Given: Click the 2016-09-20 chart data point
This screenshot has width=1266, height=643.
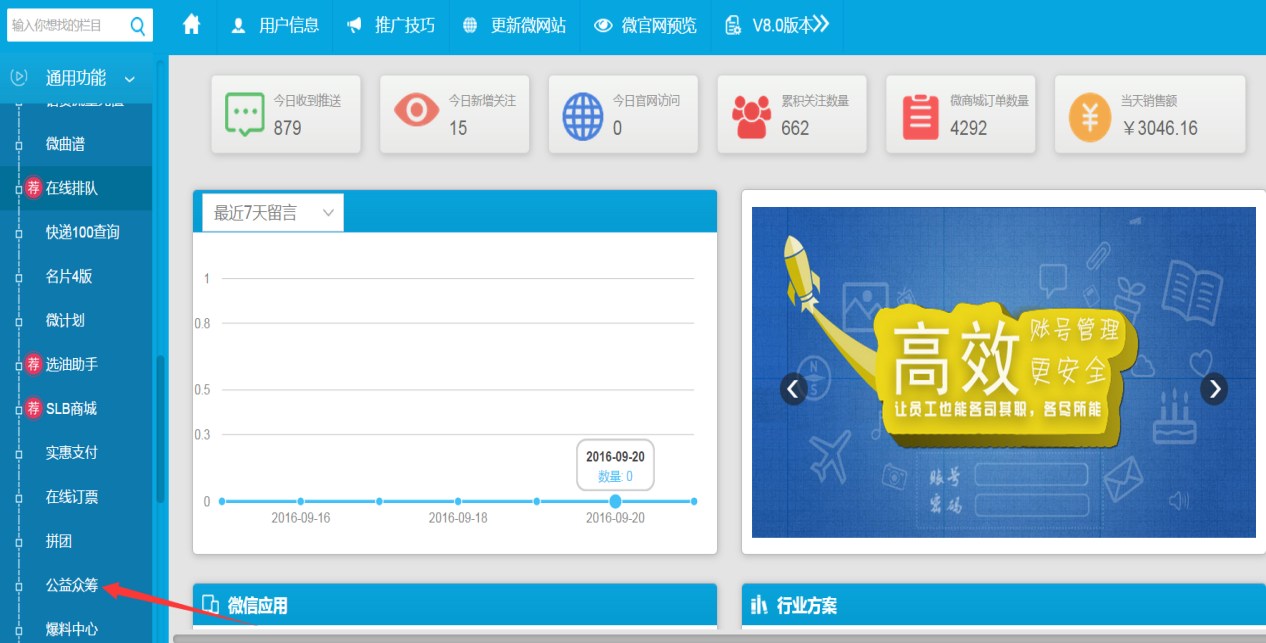Looking at the screenshot, I should click(615, 501).
